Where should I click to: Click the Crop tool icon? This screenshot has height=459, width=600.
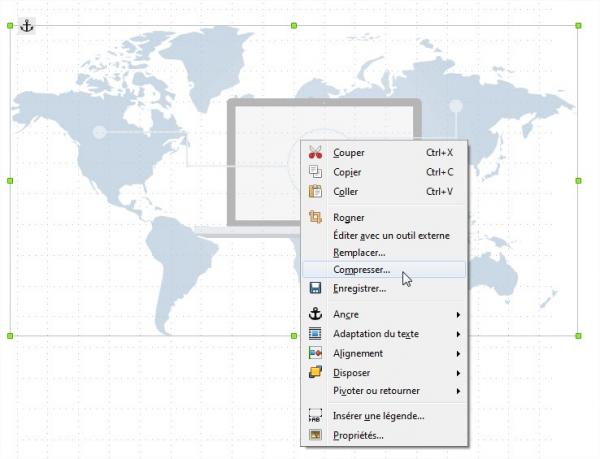click(x=315, y=217)
